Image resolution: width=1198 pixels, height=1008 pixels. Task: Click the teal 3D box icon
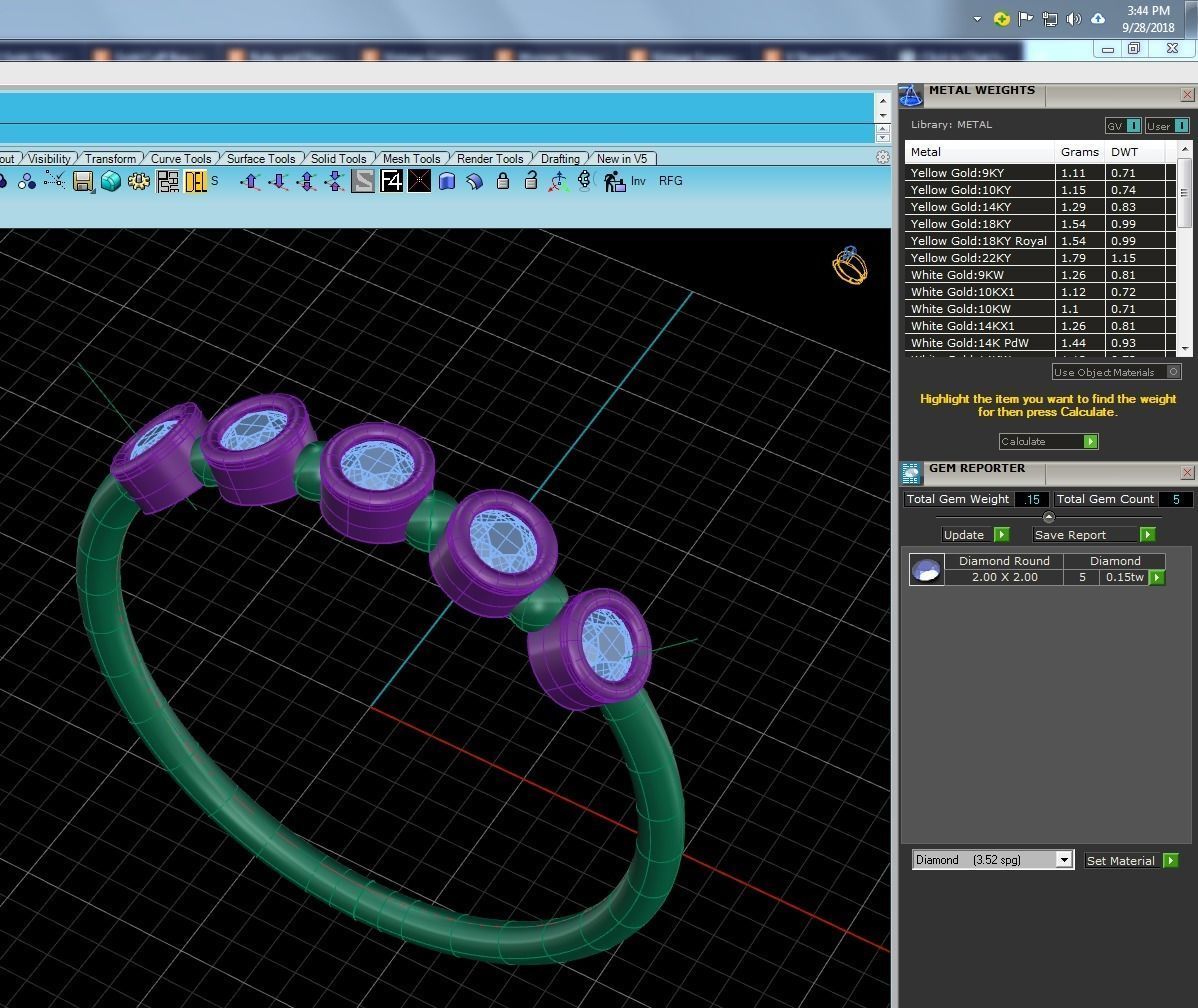(111, 181)
